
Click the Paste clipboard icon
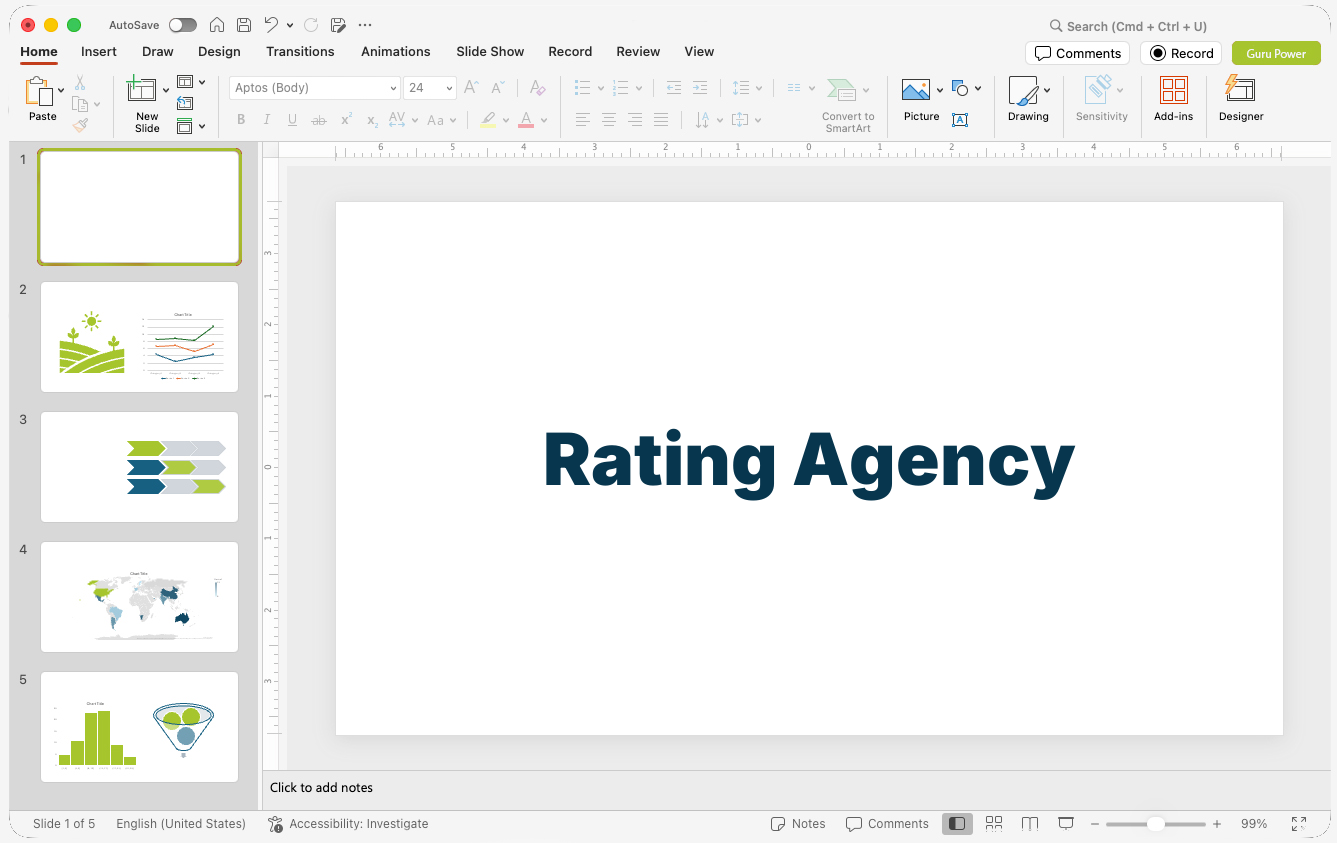tap(39, 91)
